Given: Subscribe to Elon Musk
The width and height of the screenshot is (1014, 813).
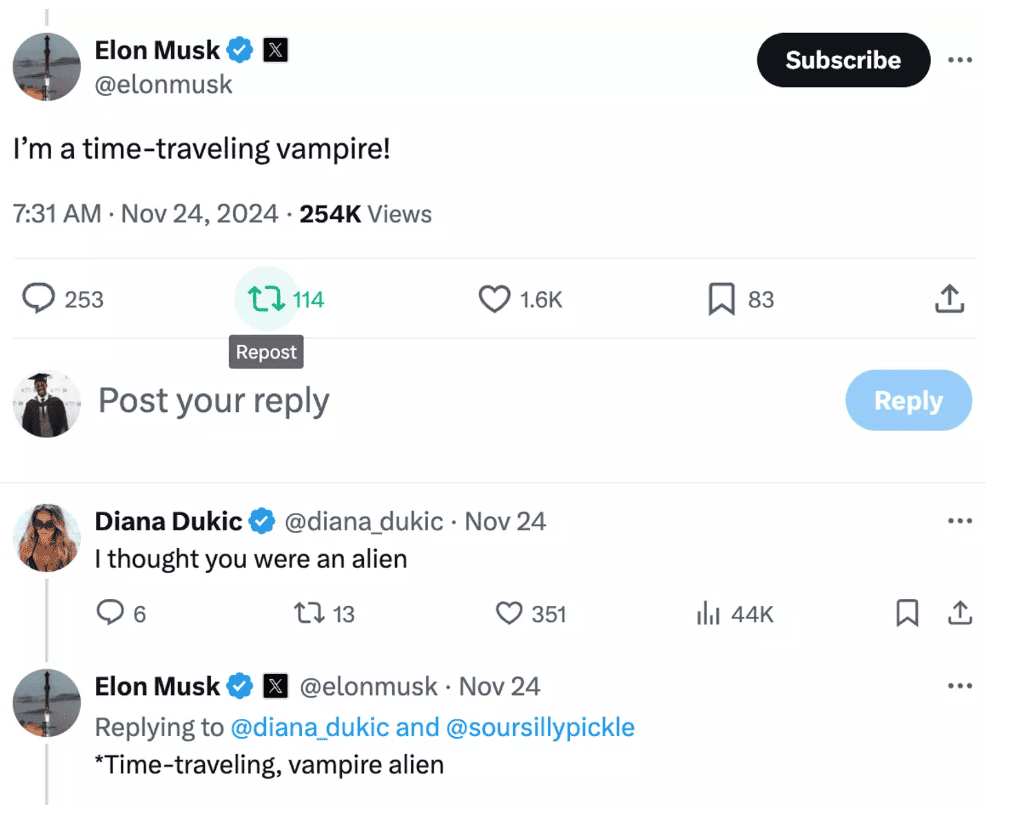Looking at the screenshot, I should tap(843, 60).
